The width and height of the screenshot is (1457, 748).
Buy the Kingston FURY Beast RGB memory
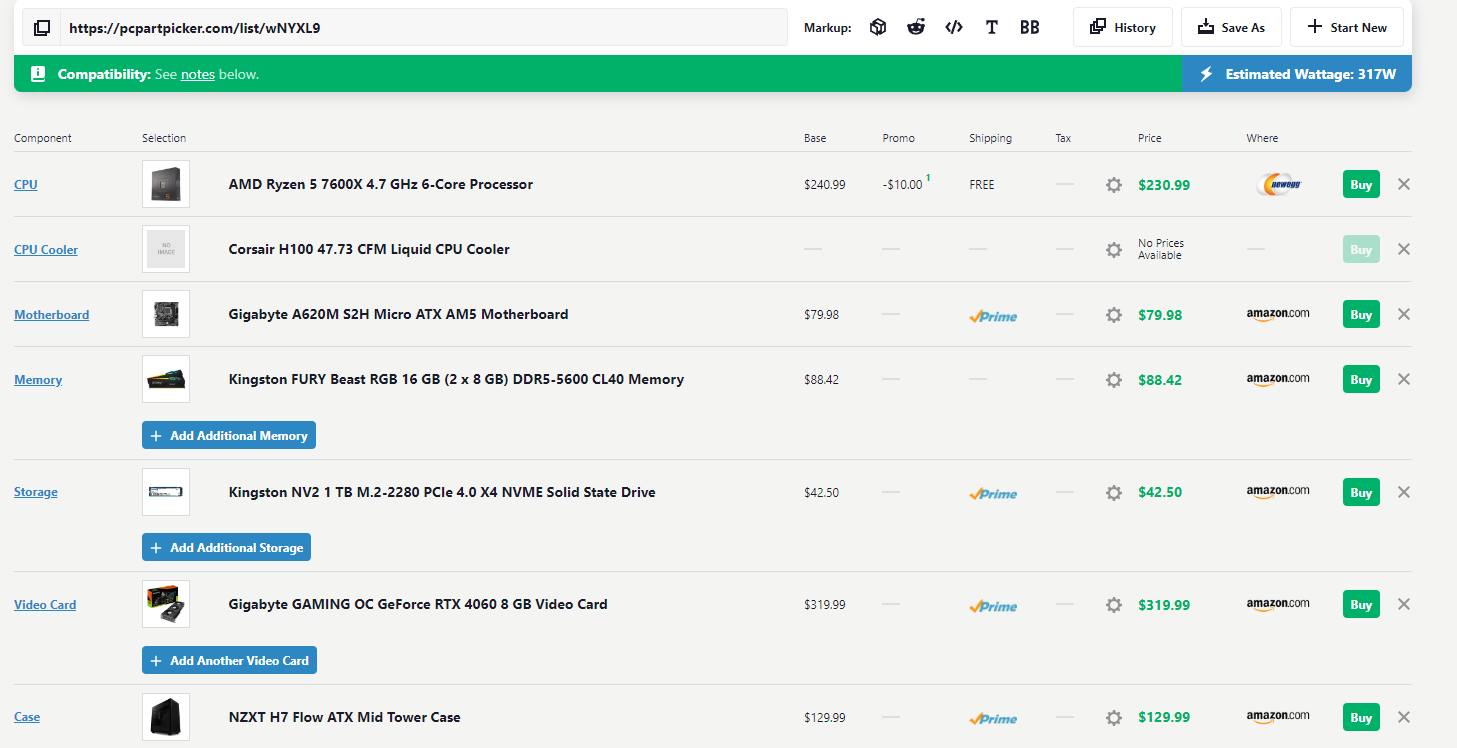[1361, 379]
